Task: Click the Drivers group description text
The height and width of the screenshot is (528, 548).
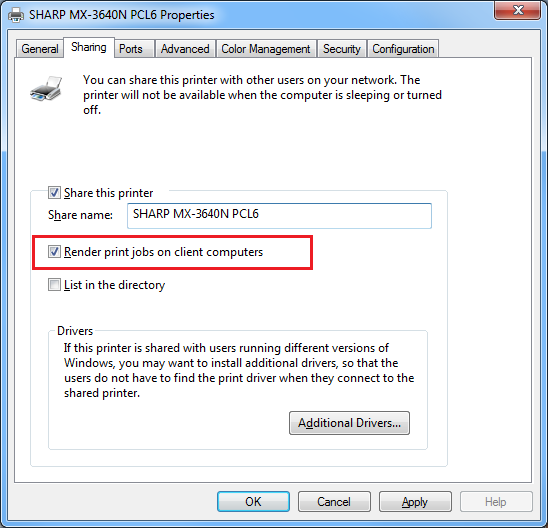Action: click(x=239, y=370)
